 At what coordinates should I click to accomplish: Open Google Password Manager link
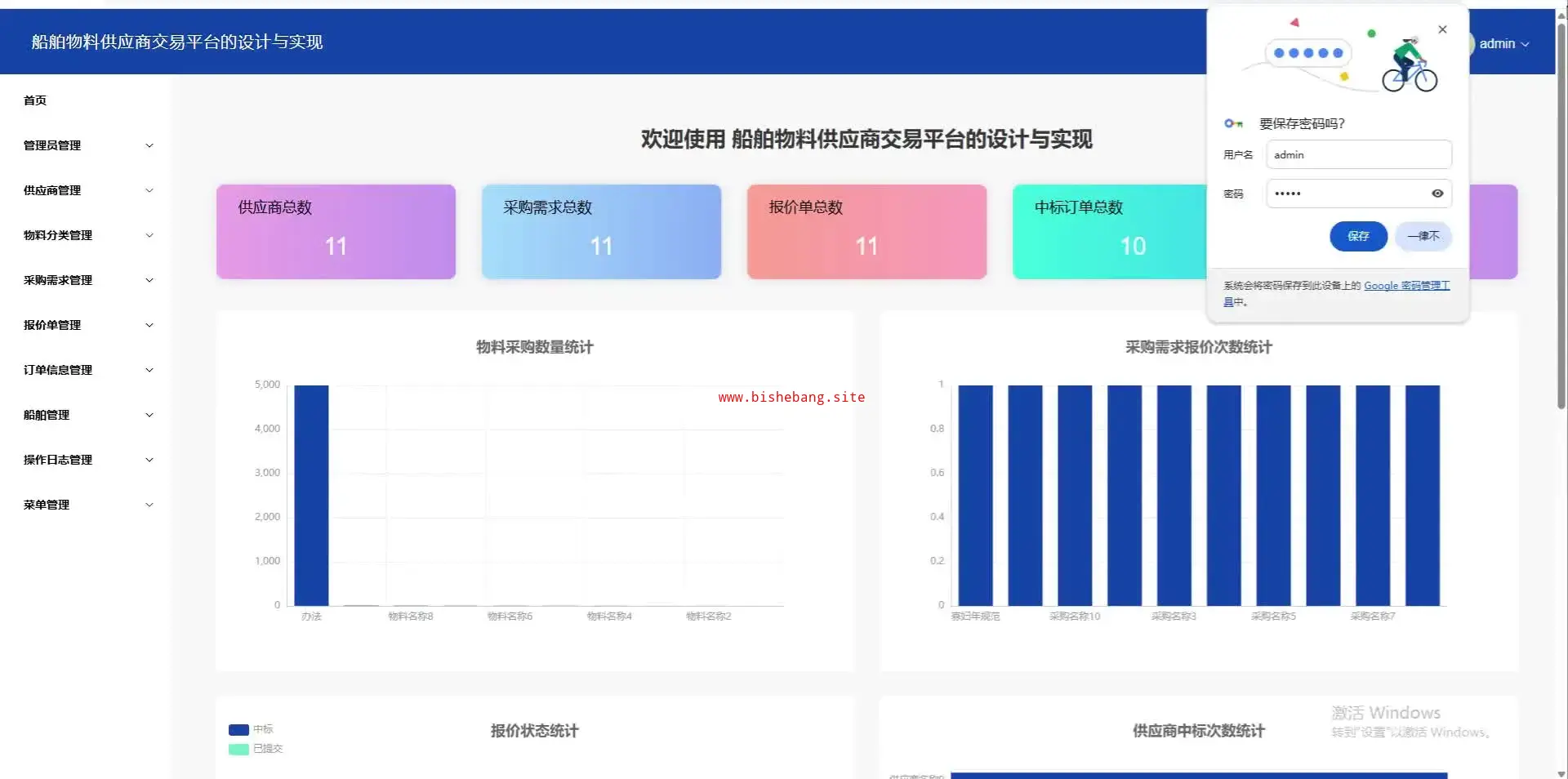[1405, 286]
